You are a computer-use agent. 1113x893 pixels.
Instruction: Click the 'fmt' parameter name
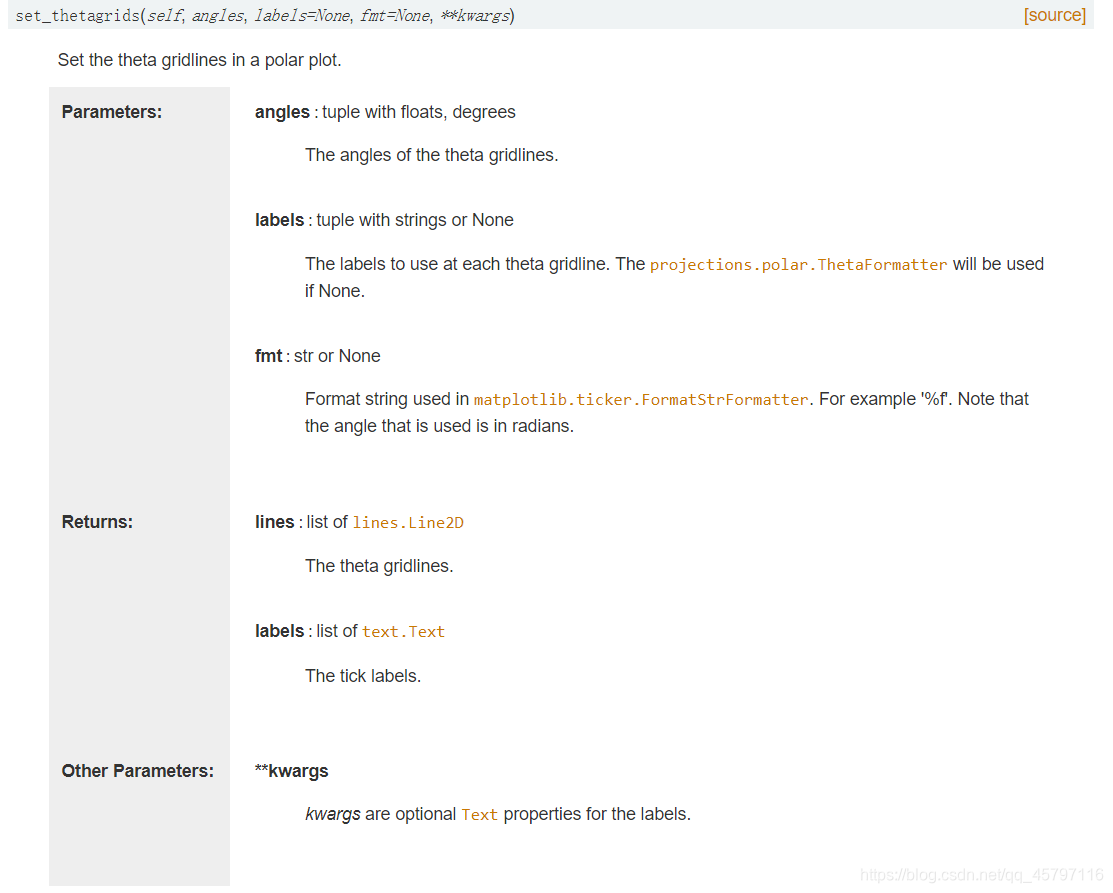point(268,356)
